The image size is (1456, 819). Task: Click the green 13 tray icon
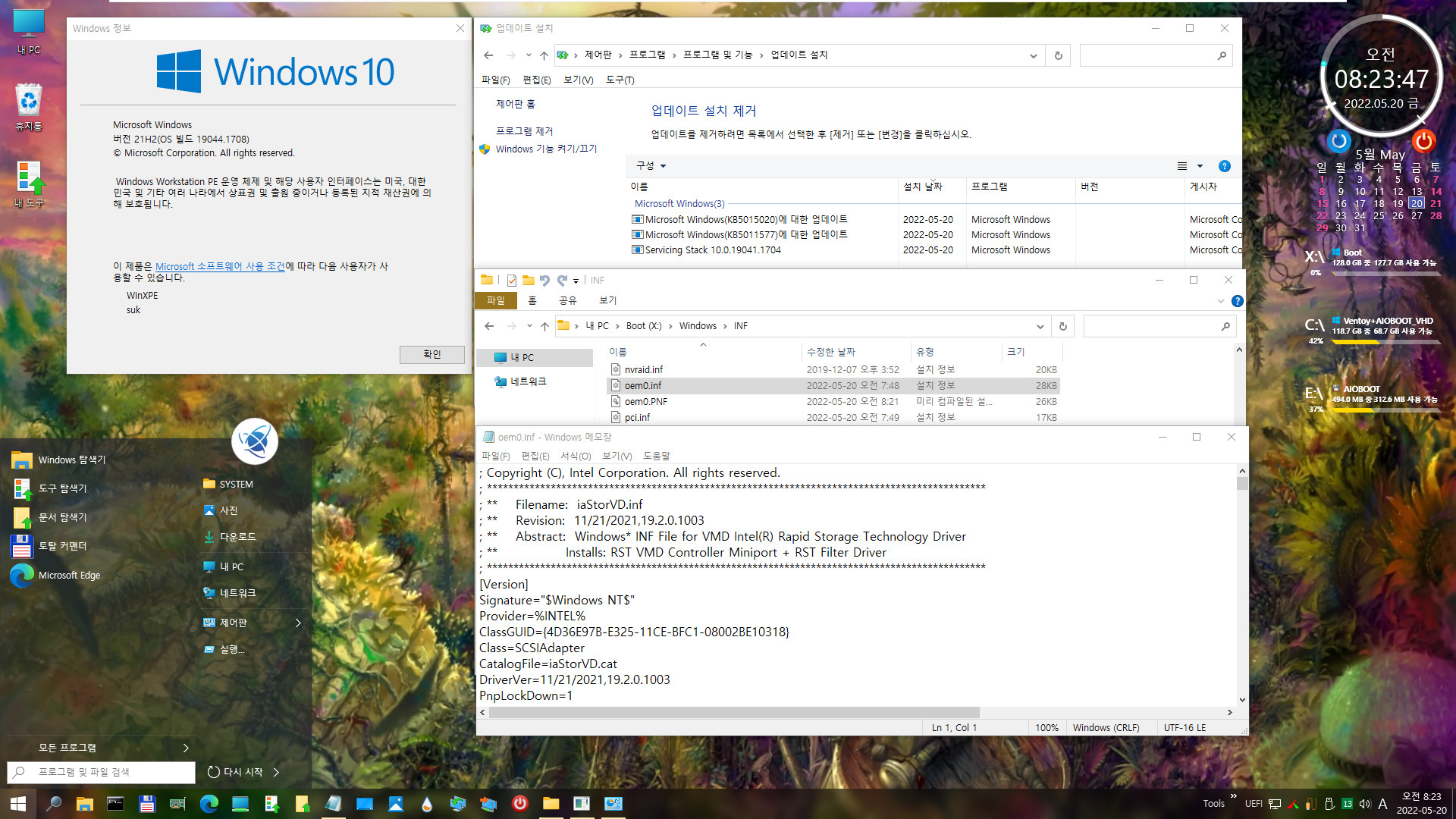1347,804
